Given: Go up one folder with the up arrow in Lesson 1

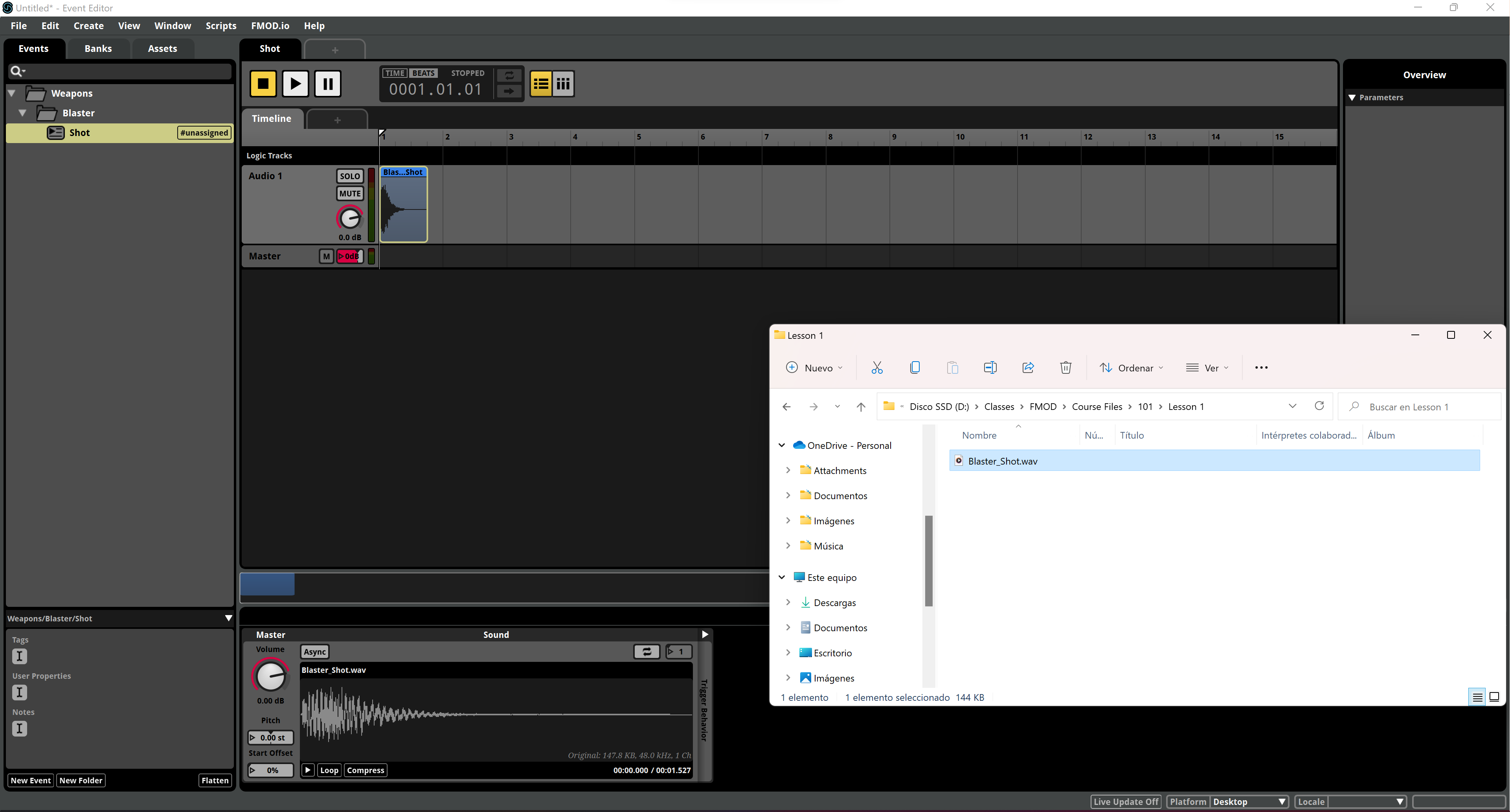Looking at the screenshot, I should coord(860,406).
